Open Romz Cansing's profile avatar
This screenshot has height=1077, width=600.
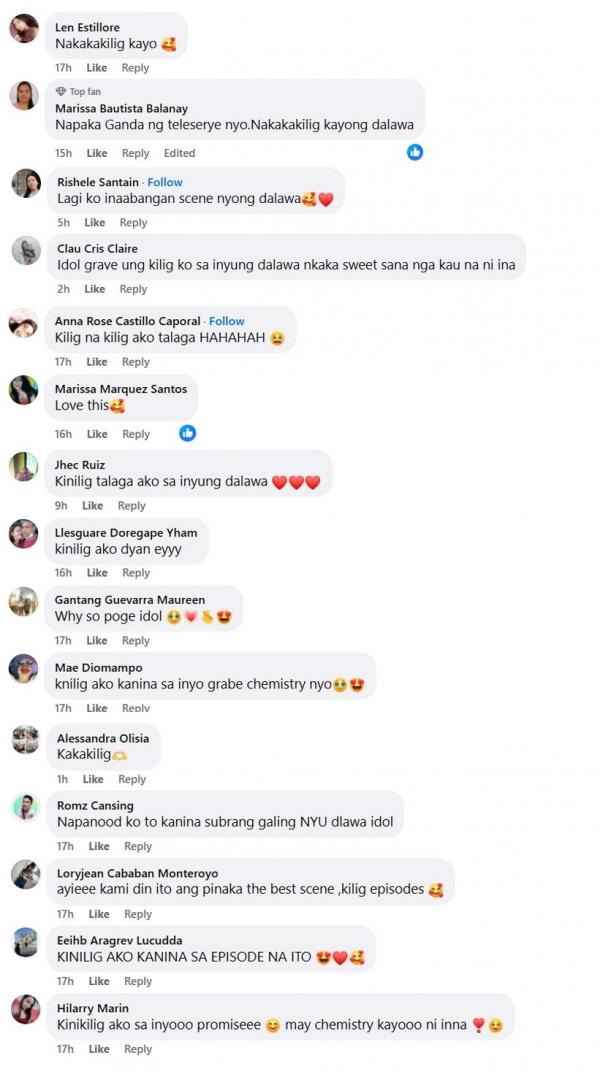tap(26, 807)
